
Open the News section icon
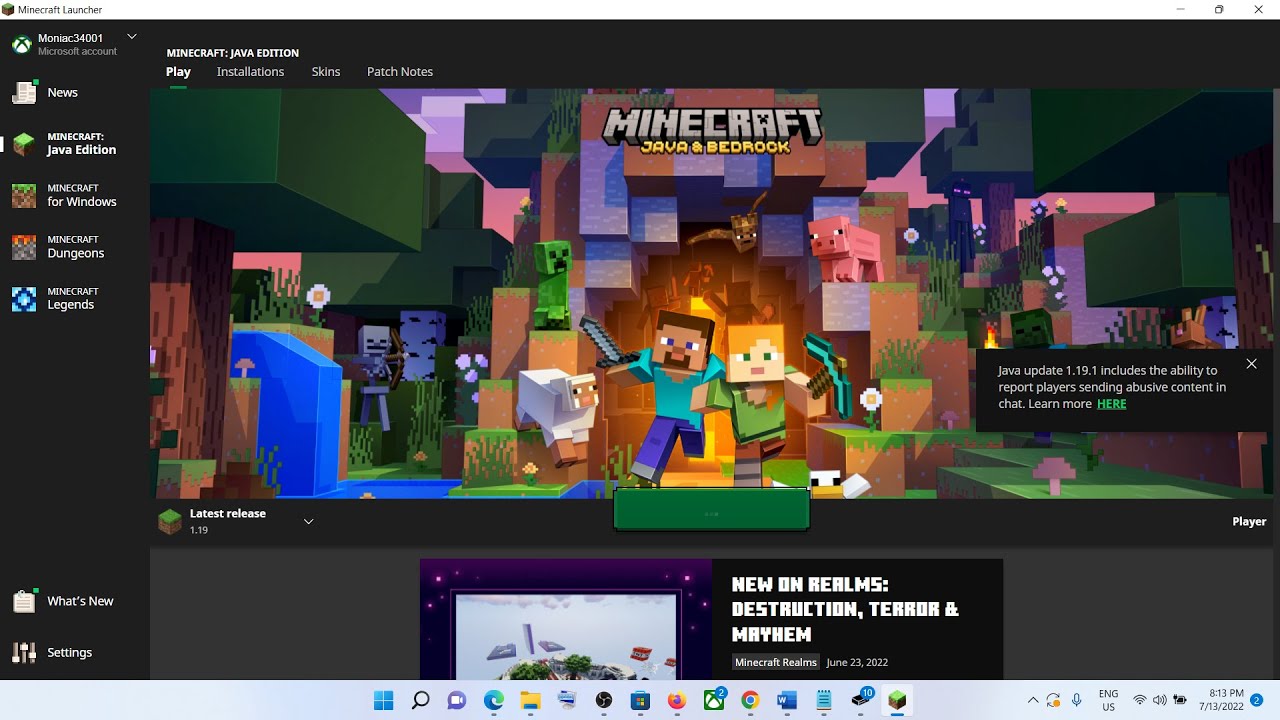click(x=24, y=92)
